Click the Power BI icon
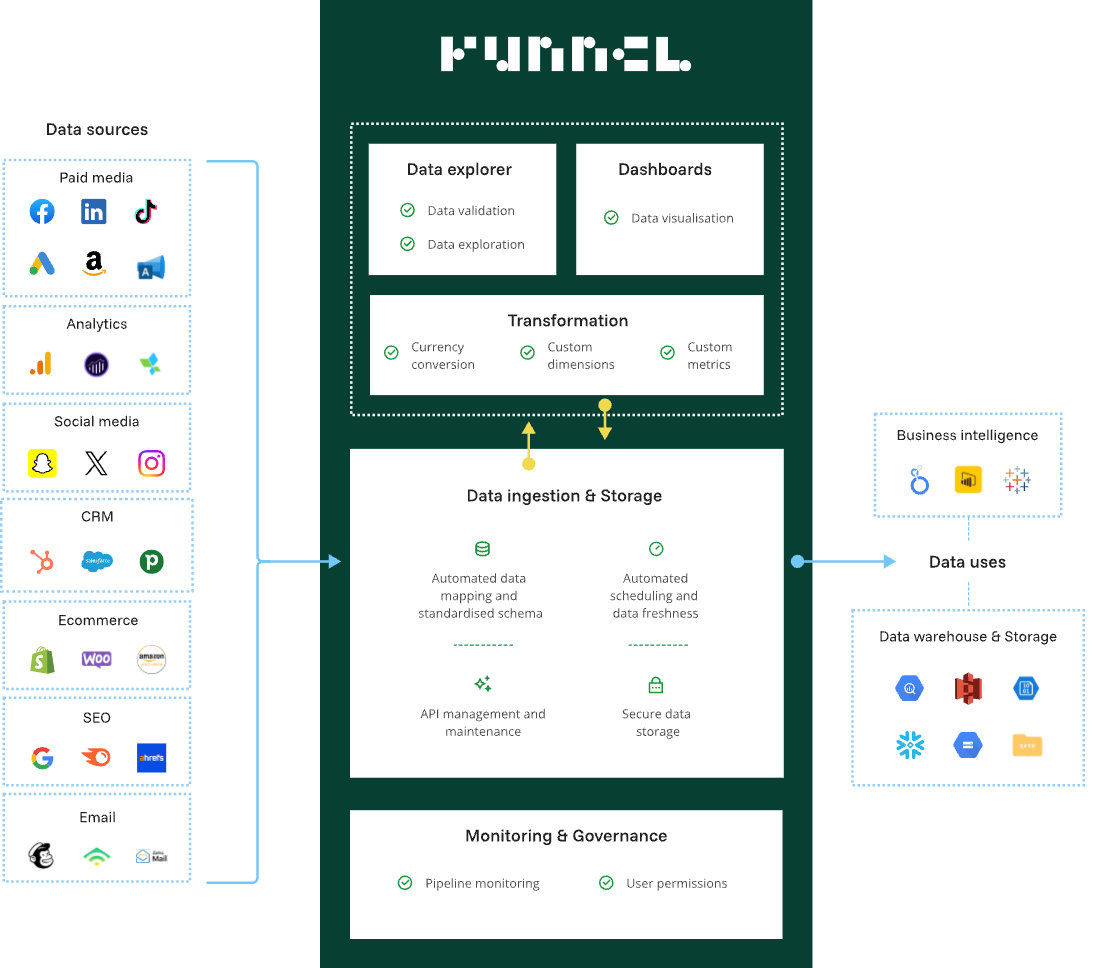1094x968 pixels. click(x=968, y=481)
